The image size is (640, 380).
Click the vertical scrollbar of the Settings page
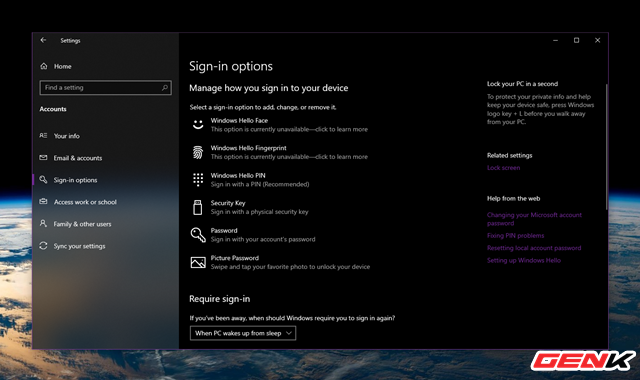click(607, 147)
